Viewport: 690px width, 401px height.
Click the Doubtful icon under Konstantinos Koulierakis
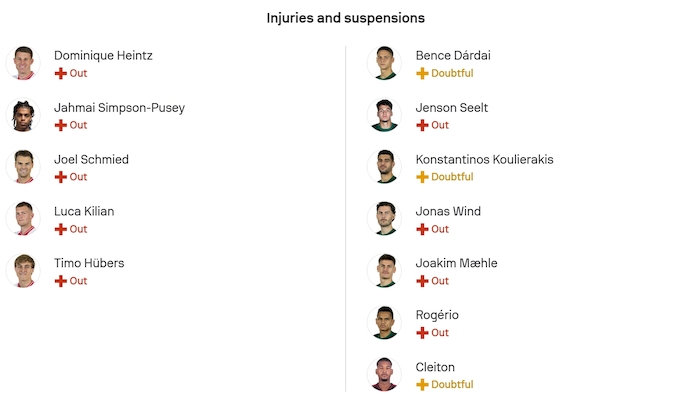click(422, 177)
